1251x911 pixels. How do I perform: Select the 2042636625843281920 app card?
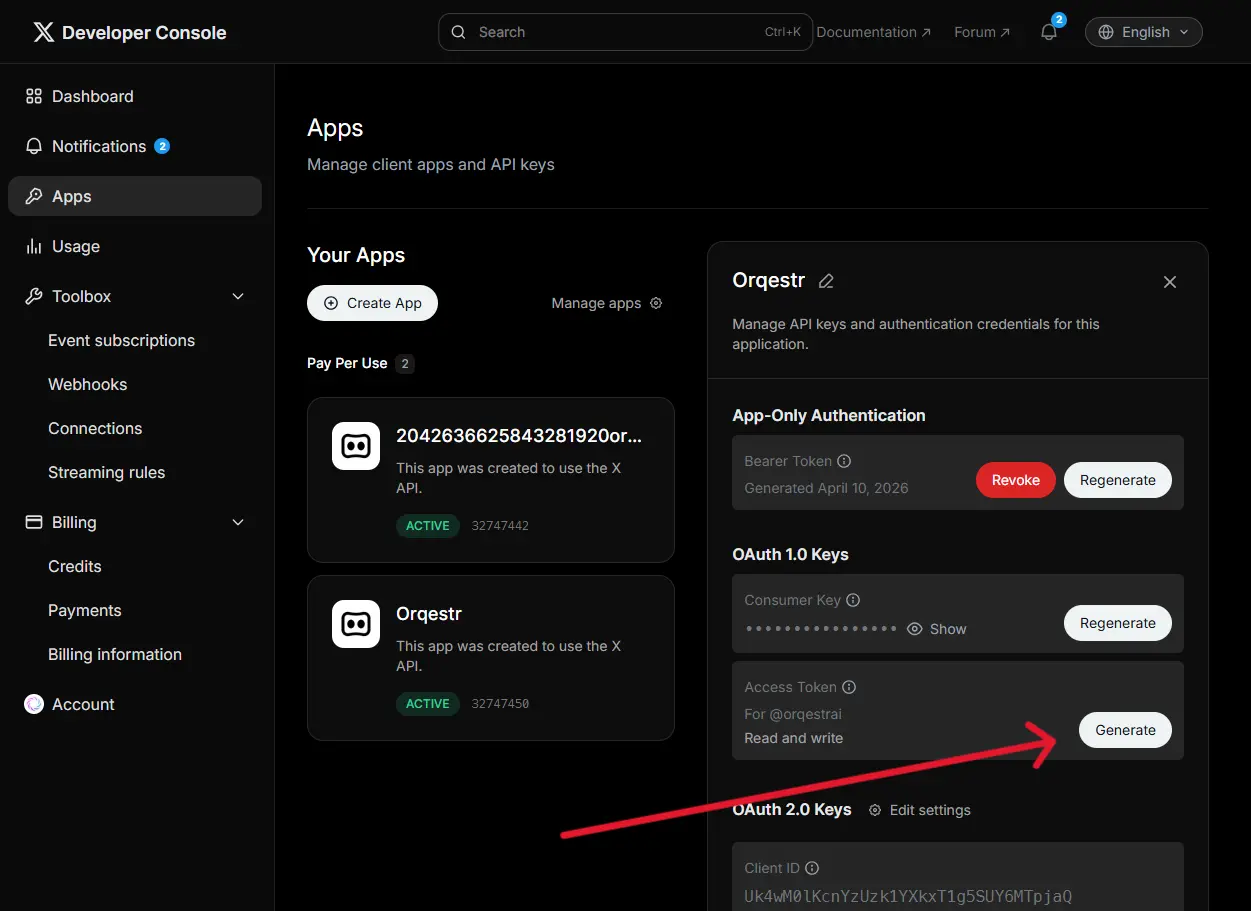tap(491, 480)
